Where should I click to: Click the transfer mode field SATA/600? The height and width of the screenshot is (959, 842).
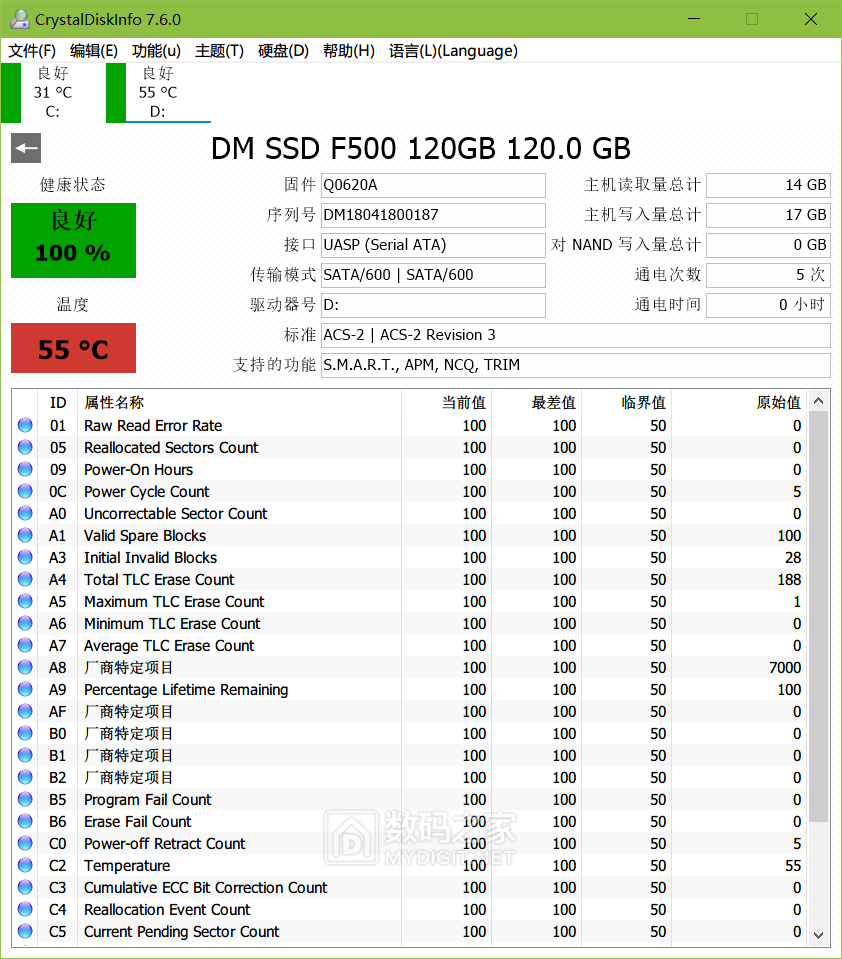(433, 275)
